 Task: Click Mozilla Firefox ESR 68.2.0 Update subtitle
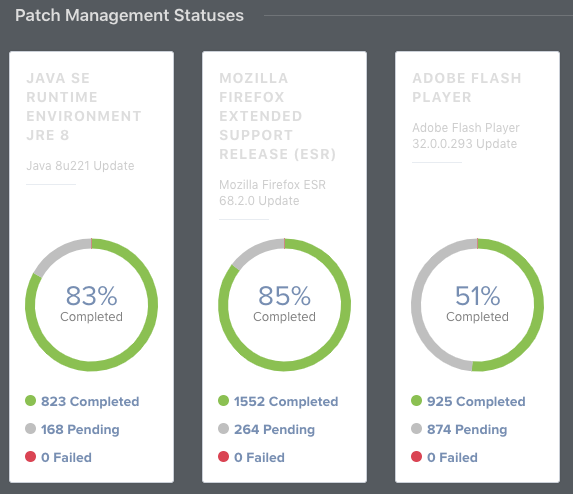point(272,193)
